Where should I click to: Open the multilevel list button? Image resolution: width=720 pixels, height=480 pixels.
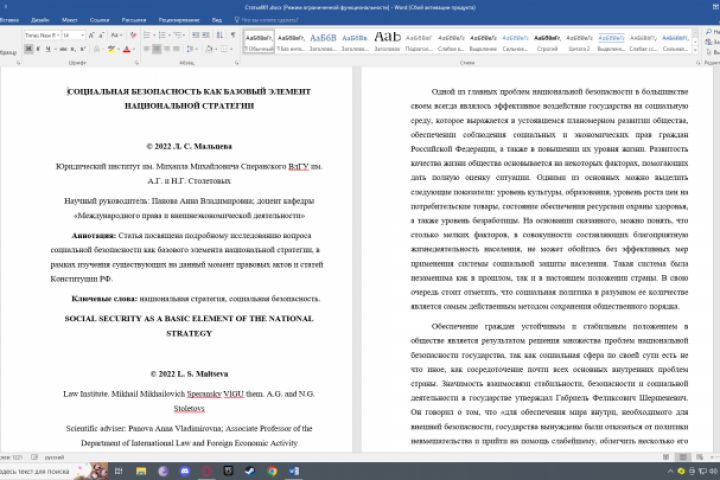177,35
